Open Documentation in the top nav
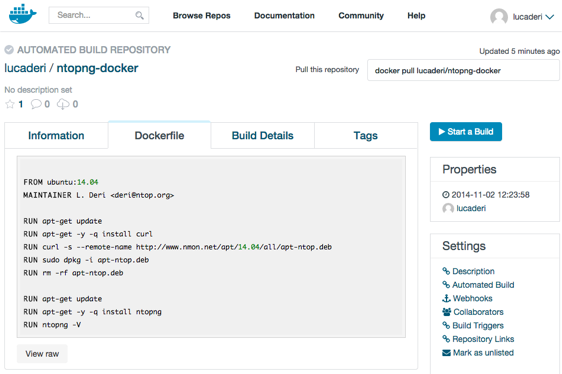 click(284, 16)
